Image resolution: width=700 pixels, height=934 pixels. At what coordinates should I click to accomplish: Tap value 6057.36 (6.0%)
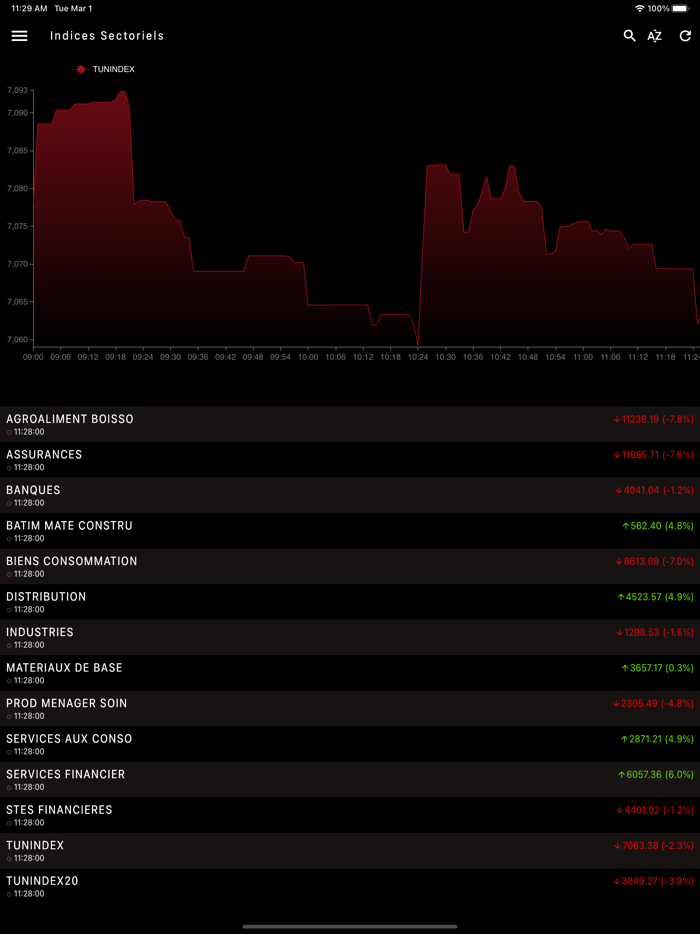coord(656,775)
